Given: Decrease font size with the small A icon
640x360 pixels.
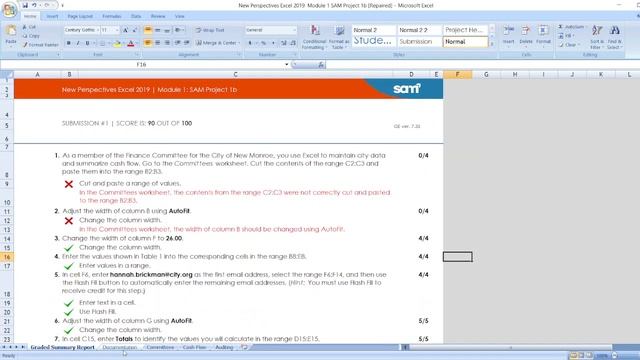Looking at the screenshot, I should (x=135, y=30).
